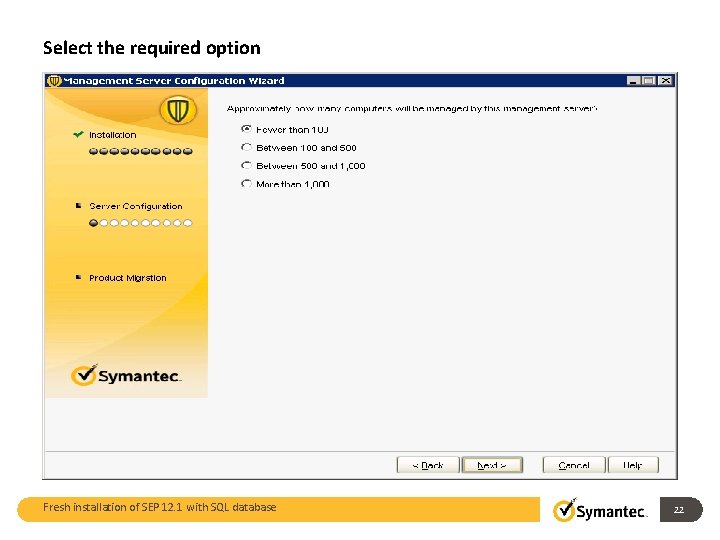The image size is (720, 540).
Task: Maximize the wizard window
Action: pos(648,81)
